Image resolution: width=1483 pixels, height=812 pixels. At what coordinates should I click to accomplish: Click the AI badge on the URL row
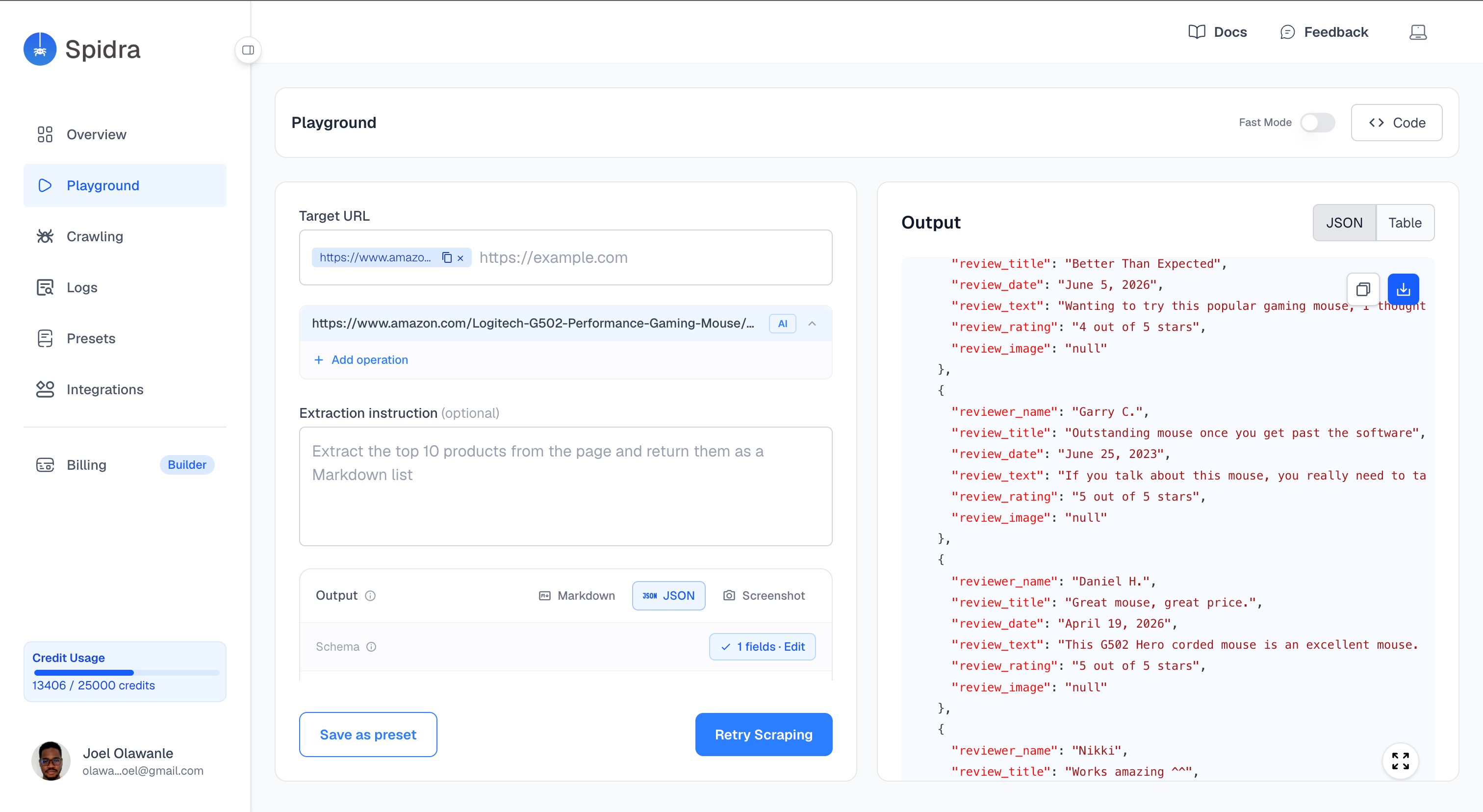coord(782,324)
